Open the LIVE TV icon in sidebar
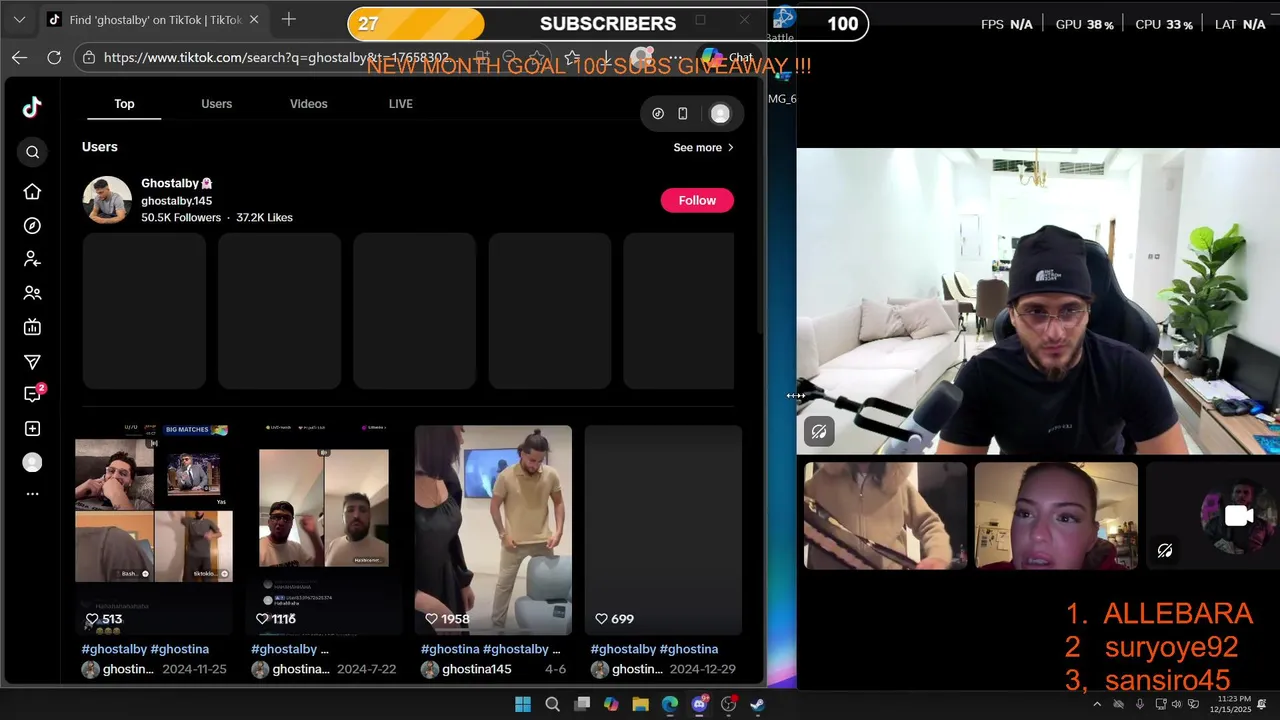Viewport: 1280px width, 720px height. pyautogui.click(x=32, y=327)
